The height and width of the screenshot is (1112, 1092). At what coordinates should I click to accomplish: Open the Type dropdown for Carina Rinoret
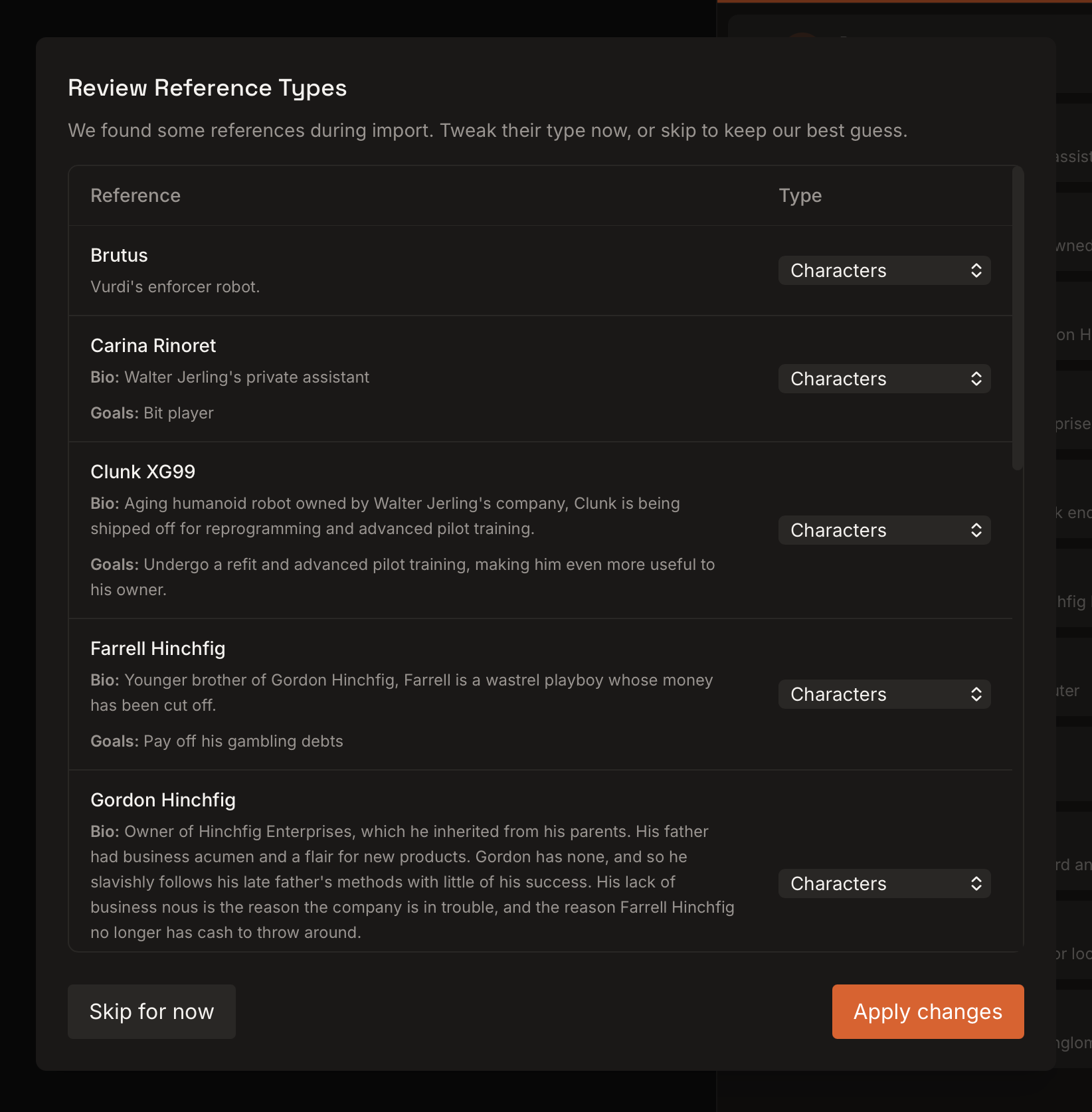pos(883,379)
